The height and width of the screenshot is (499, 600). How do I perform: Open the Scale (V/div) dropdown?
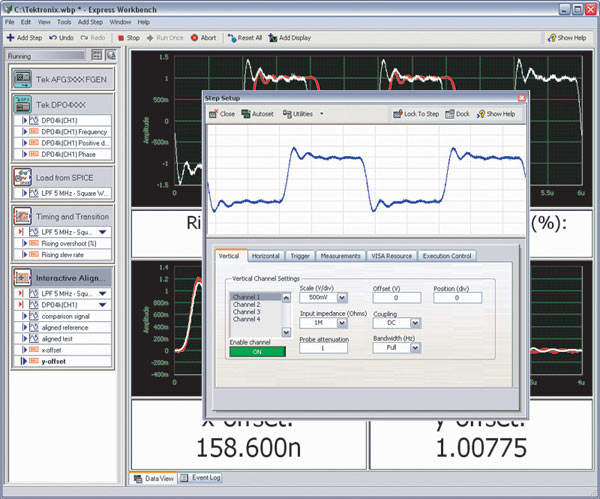click(x=342, y=297)
